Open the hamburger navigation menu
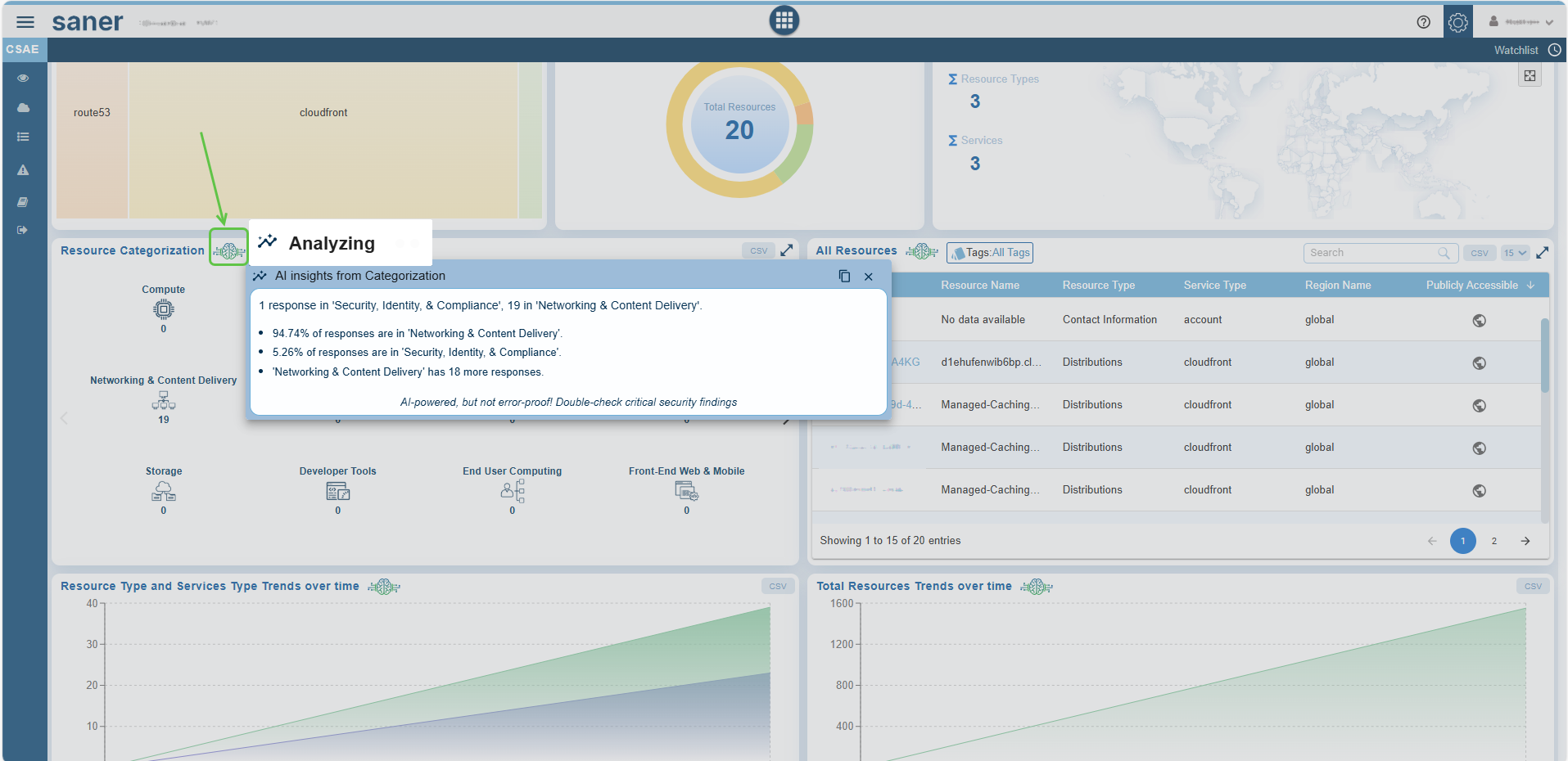 (x=25, y=22)
